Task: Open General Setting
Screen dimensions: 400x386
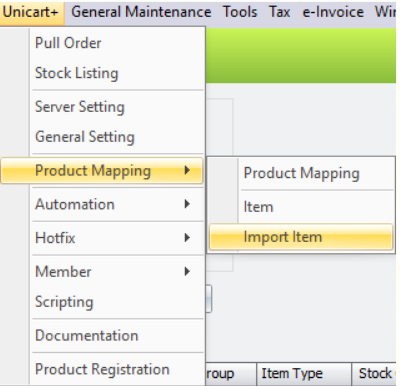Action: [102, 137]
